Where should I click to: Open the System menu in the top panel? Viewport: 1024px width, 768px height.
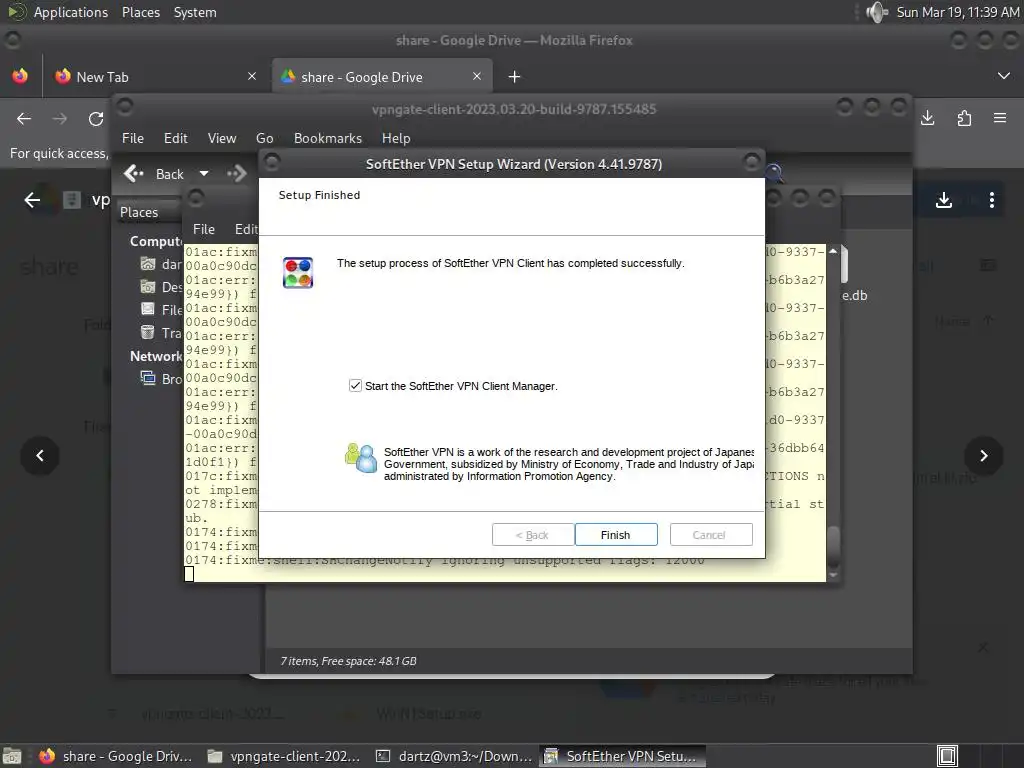tap(195, 12)
